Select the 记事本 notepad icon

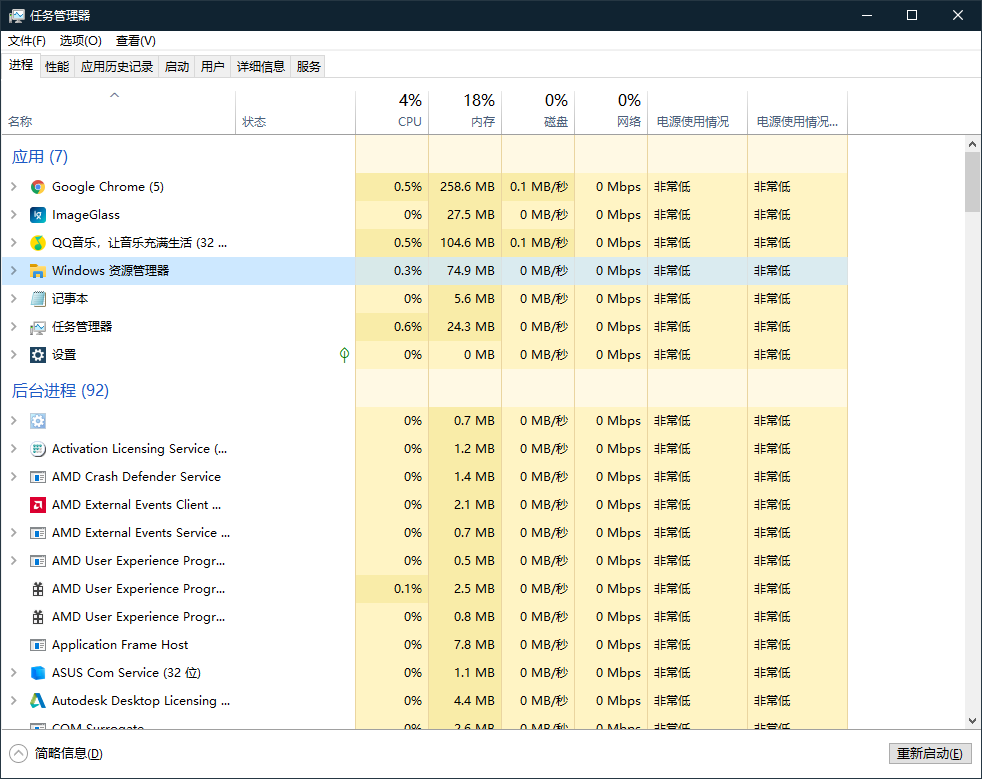(x=37, y=298)
